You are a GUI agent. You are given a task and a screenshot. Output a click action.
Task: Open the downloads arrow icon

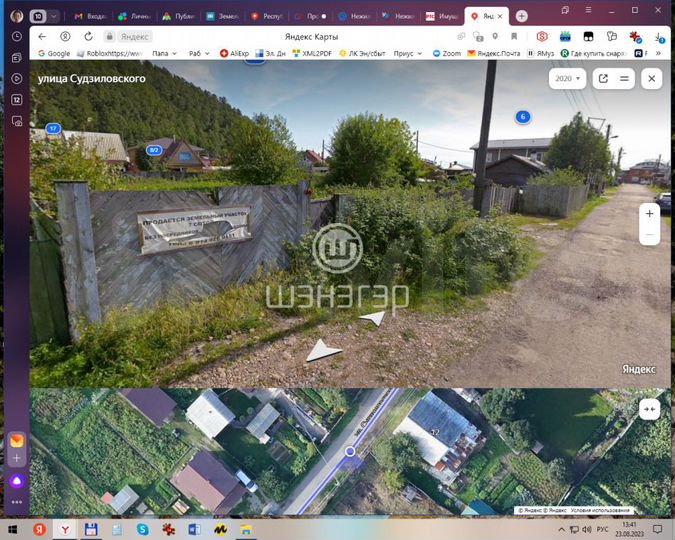(x=660, y=38)
